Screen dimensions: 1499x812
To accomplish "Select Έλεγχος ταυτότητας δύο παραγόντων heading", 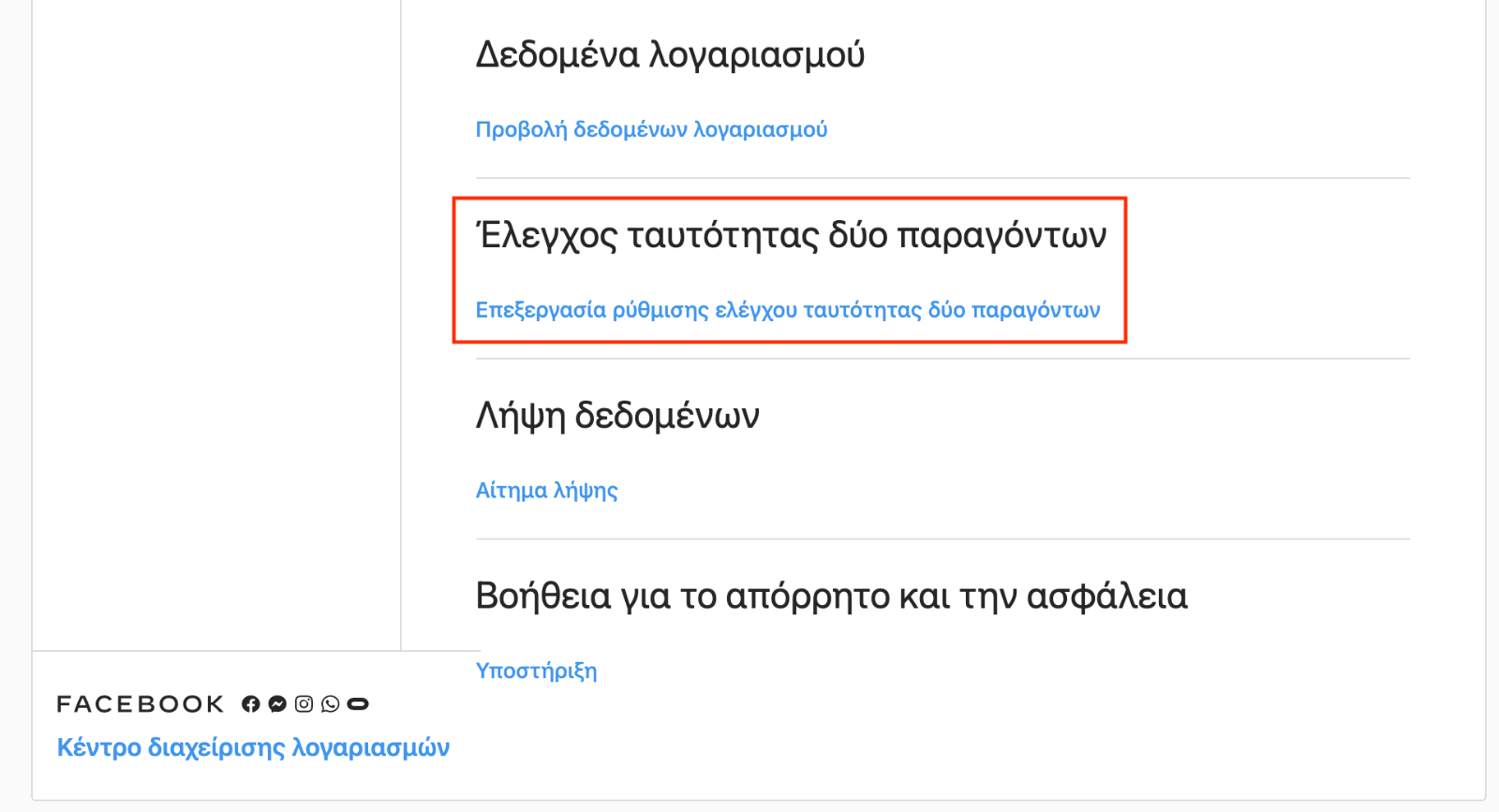I will (x=792, y=235).
